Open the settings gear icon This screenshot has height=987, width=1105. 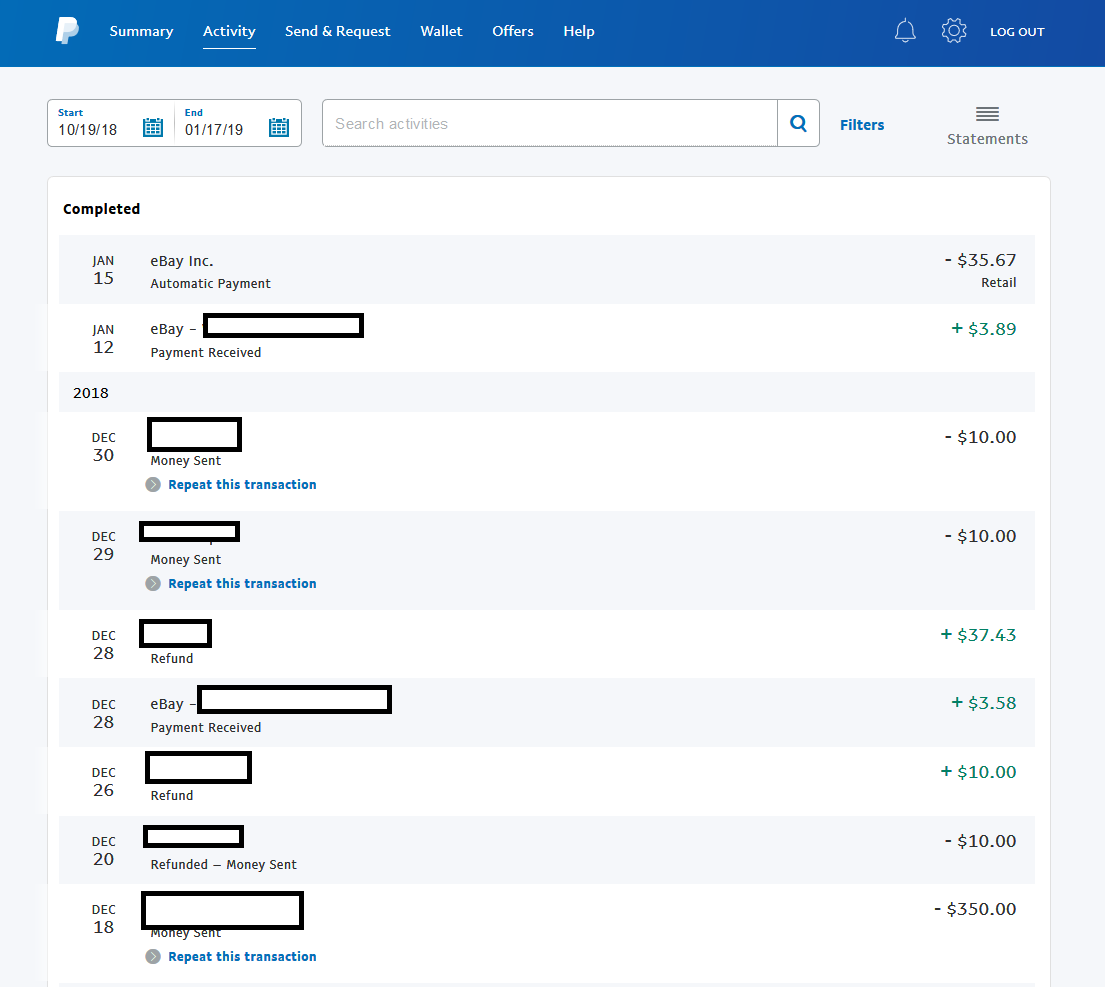(953, 31)
